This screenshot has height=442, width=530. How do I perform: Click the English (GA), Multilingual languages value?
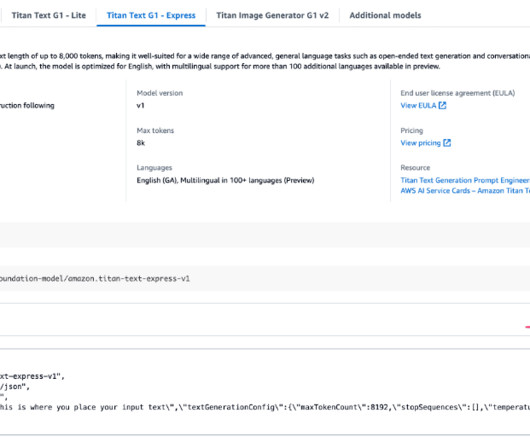tap(225, 180)
